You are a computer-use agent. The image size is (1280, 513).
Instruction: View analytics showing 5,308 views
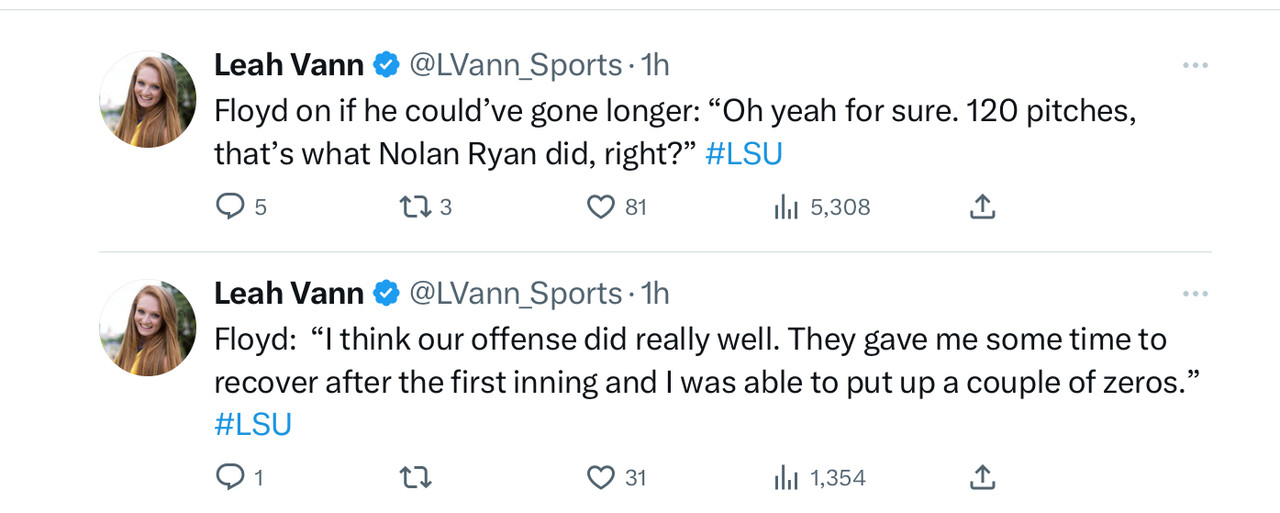click(x=786, y=207)
